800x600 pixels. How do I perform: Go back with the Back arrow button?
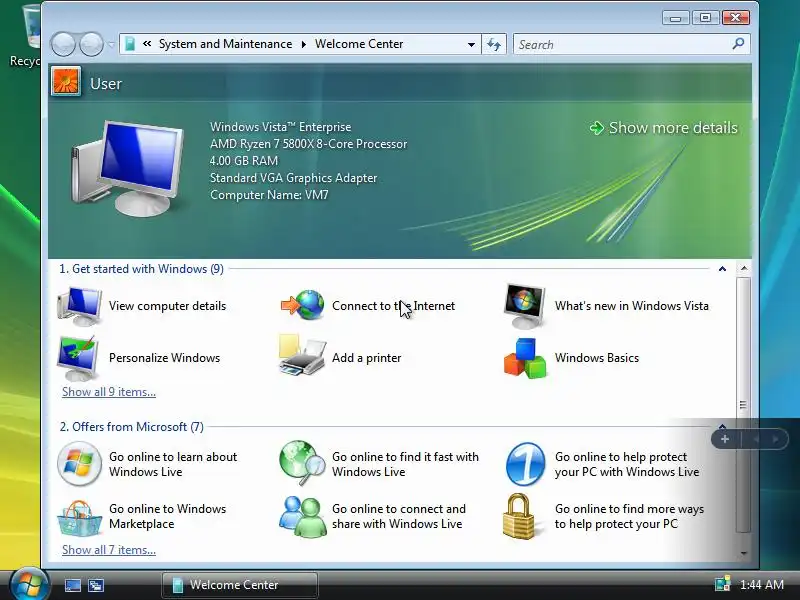[63, 44]
